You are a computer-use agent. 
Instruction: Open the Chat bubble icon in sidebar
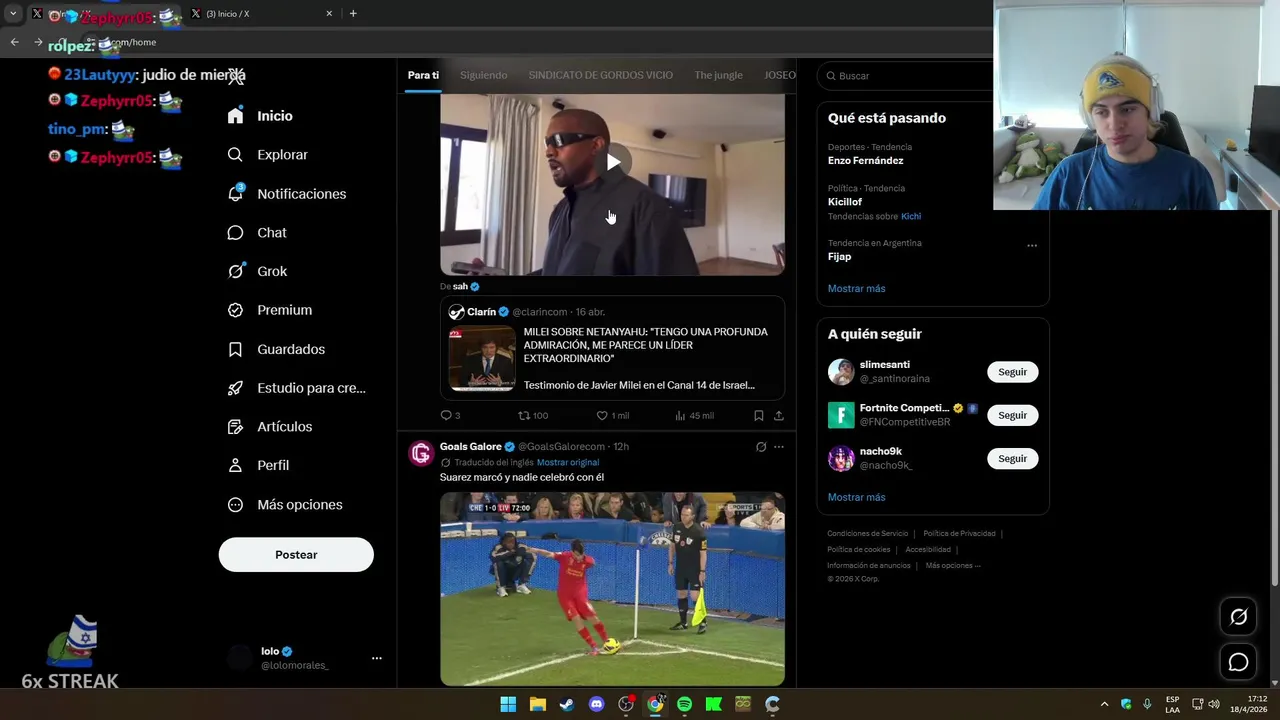(235, 233)
